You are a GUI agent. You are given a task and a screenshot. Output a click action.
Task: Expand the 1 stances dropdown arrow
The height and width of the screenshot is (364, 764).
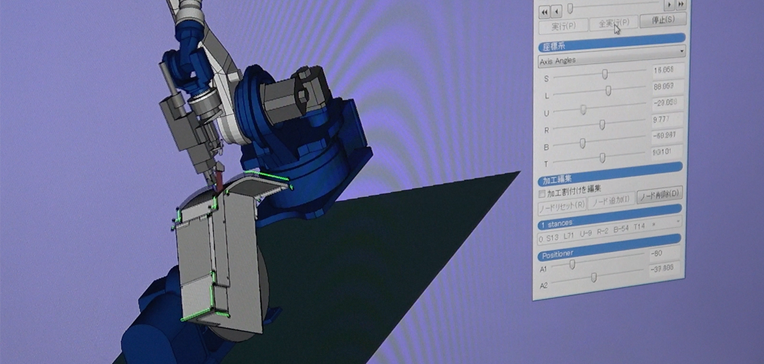click(x=677, y=222)
